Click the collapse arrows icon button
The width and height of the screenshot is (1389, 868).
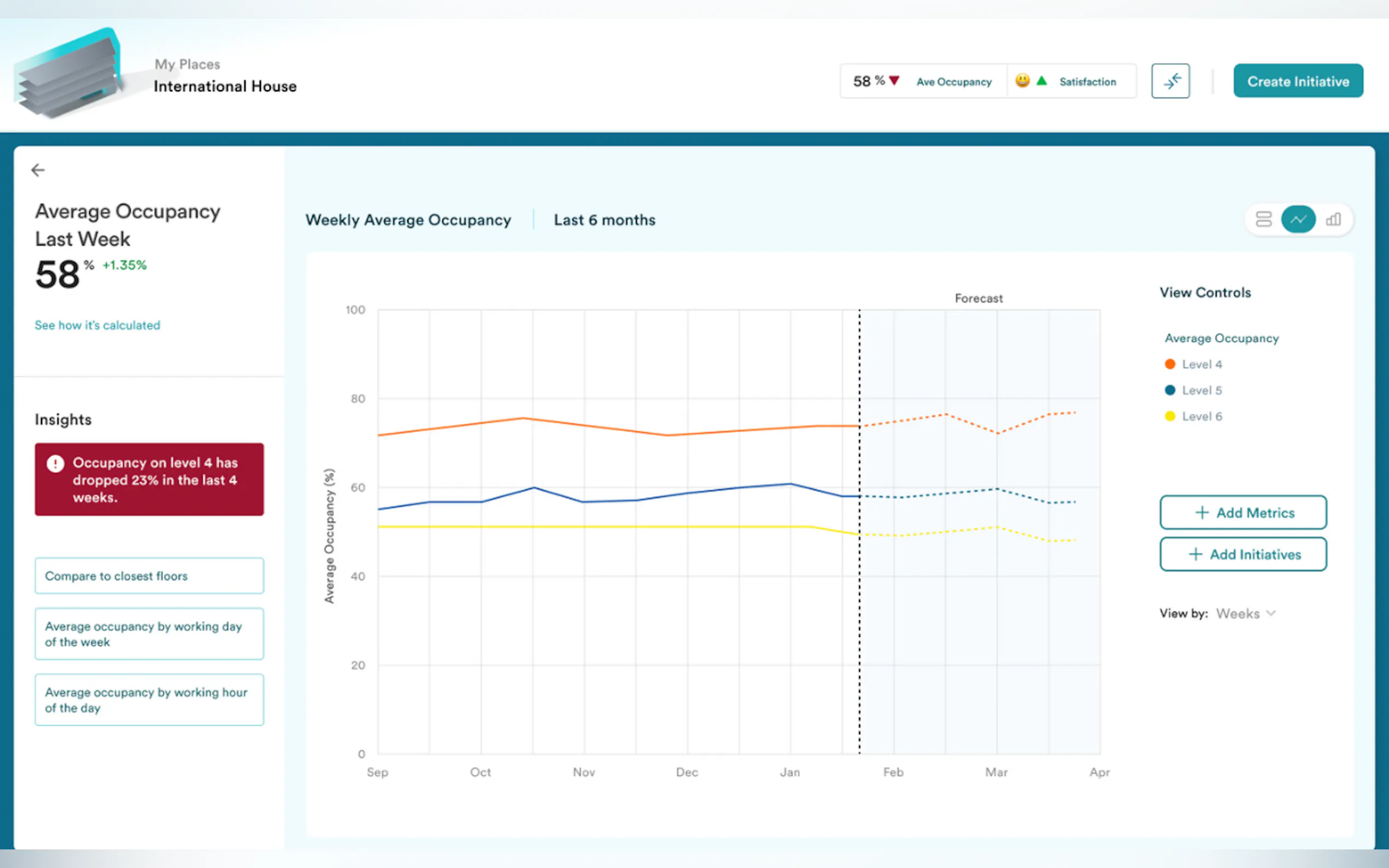[1170, 81]
